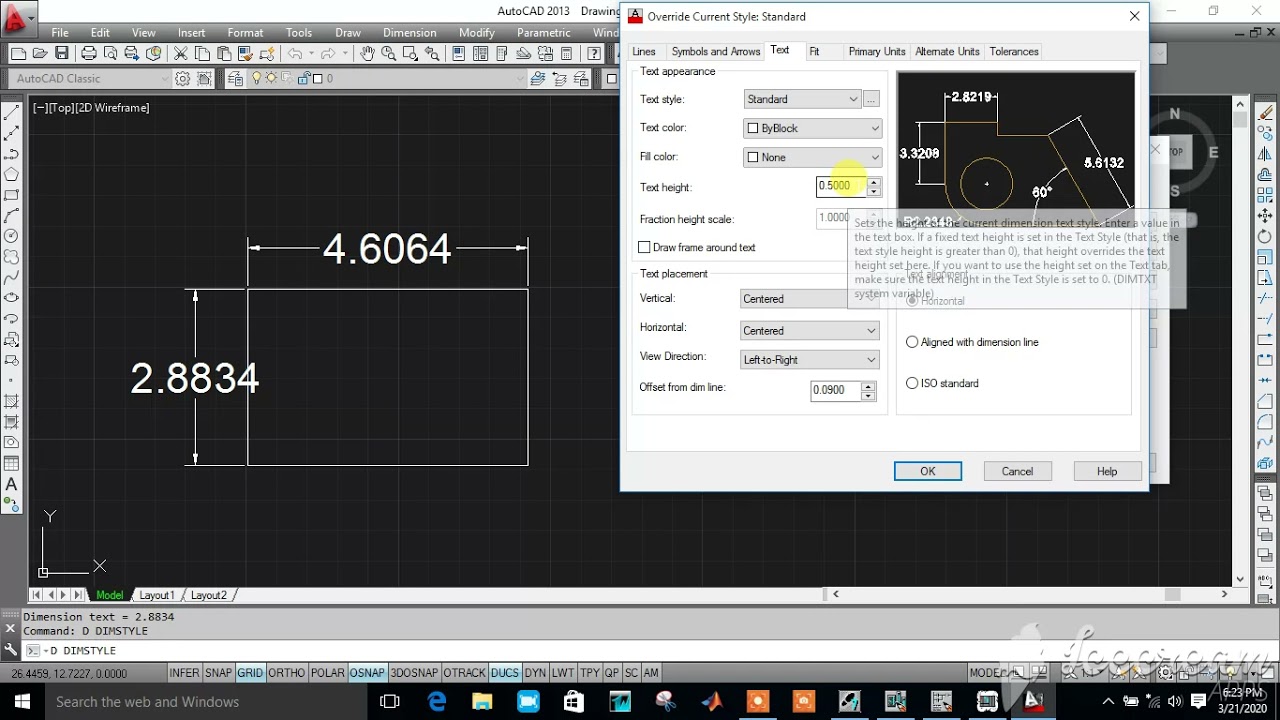Screen dimensions: 1280x720
Task: Switch to the Lines tab
Action: [x=644, y=52]
